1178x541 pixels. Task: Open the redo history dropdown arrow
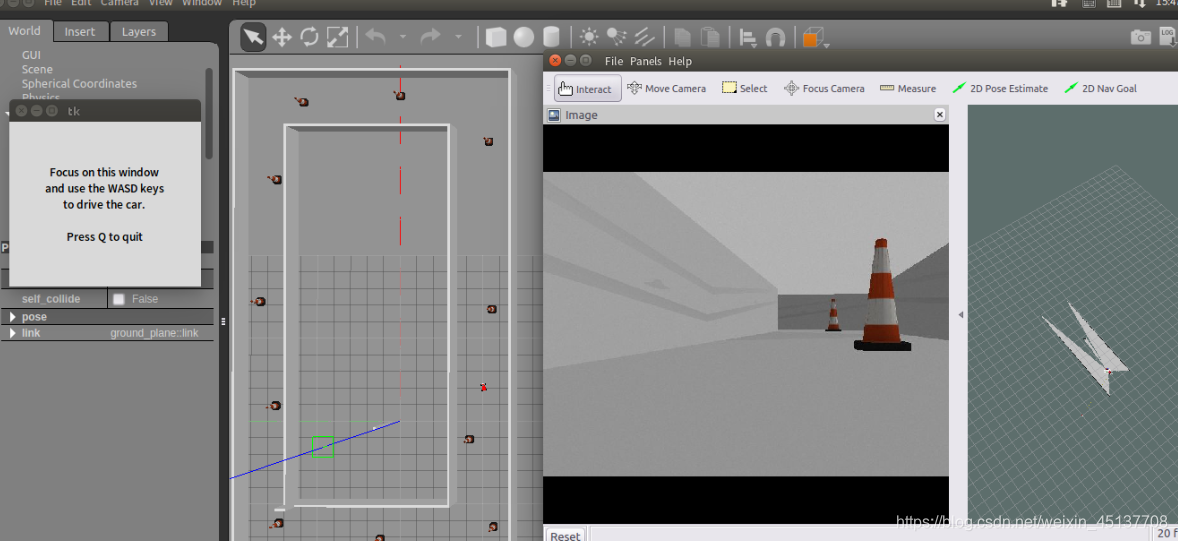pos(458,37)
